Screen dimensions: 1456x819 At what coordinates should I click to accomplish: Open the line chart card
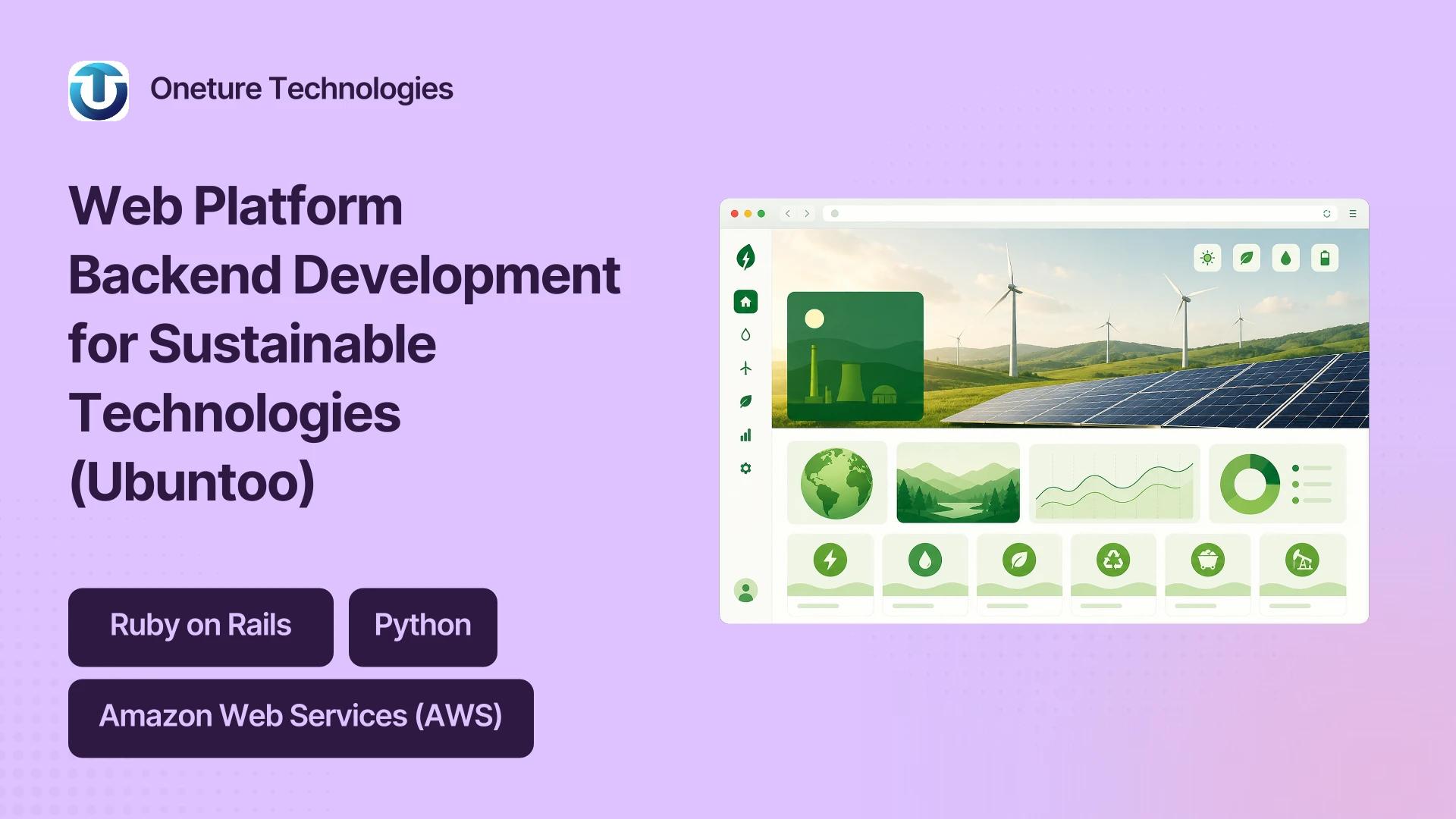pyautogui.click(x=1115, y=483)
